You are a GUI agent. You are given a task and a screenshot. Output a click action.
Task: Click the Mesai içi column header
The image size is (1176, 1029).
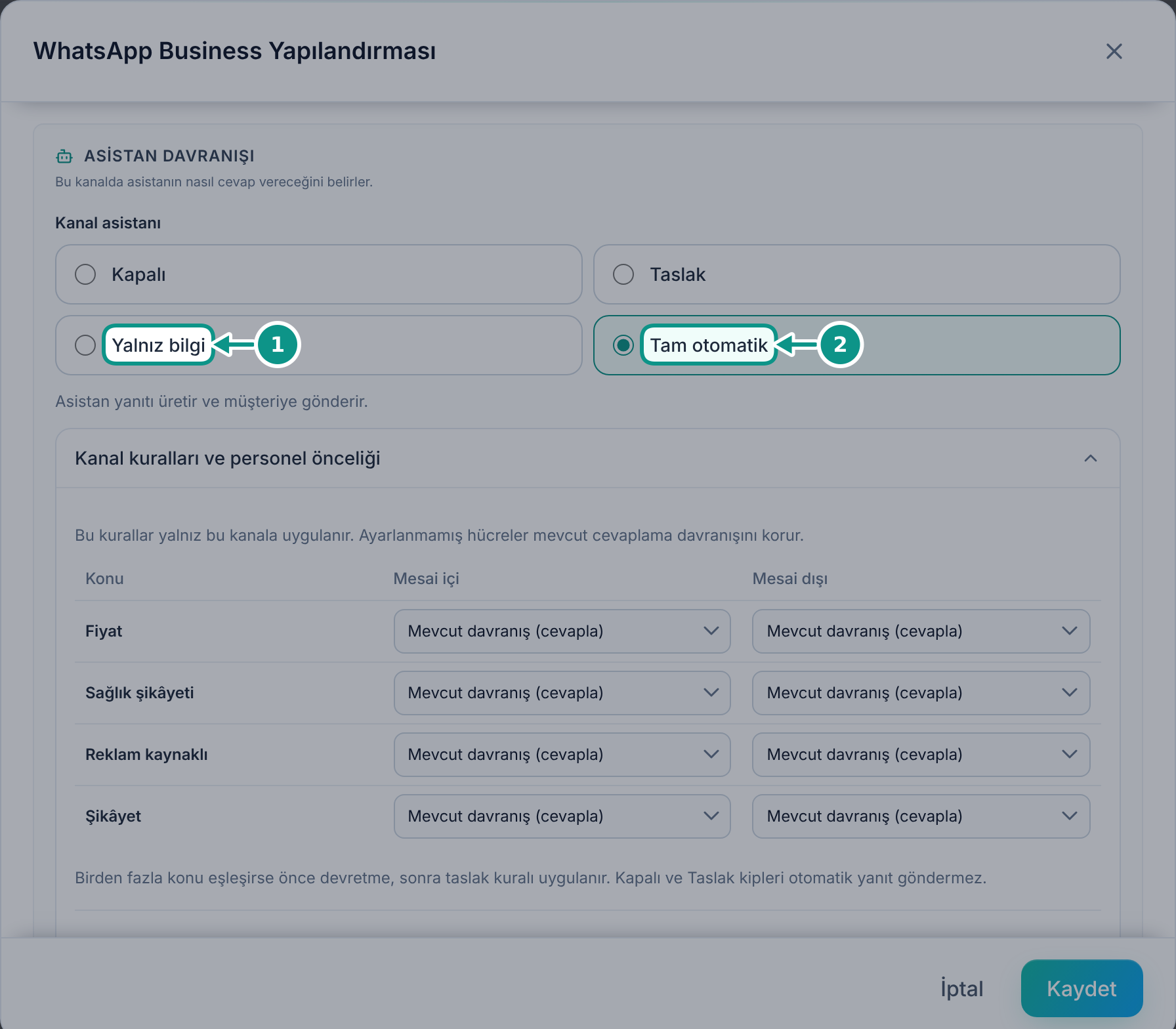click(426, 579)
